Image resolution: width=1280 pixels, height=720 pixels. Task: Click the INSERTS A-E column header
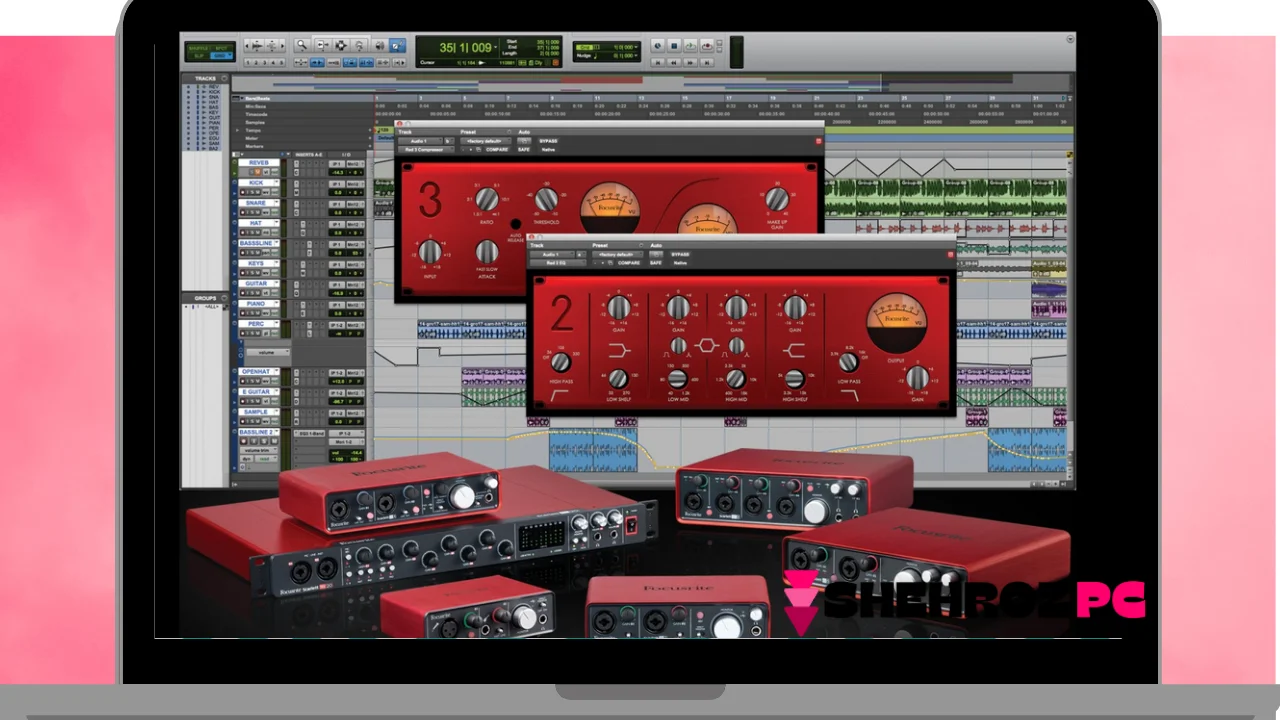pyautogui.click(x=309, y=154)
